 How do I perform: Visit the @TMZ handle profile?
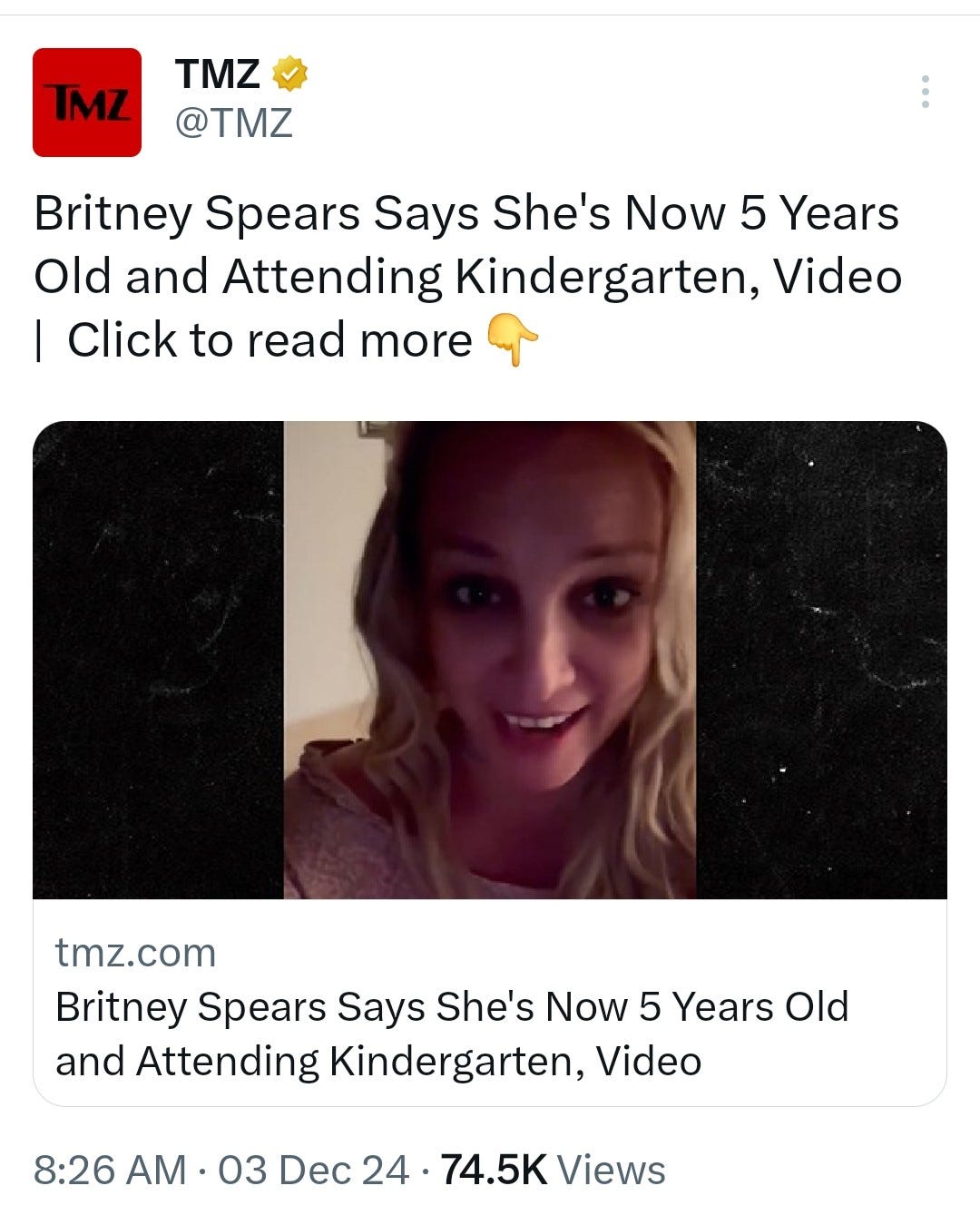pyautogui.click(x=233, y=122)
